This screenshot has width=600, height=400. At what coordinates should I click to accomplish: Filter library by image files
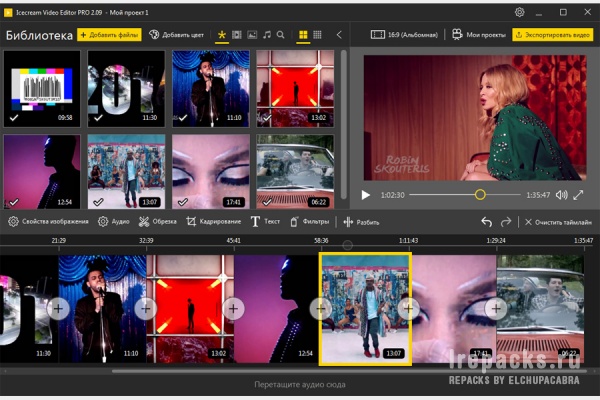[x=252, y=35]
